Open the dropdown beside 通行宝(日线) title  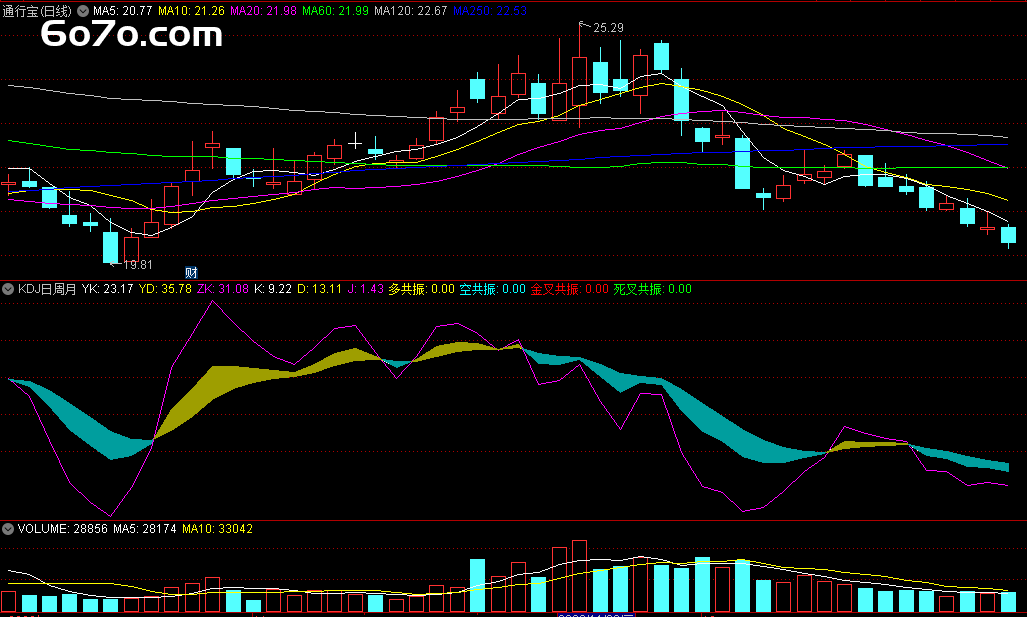pos(83,11)
